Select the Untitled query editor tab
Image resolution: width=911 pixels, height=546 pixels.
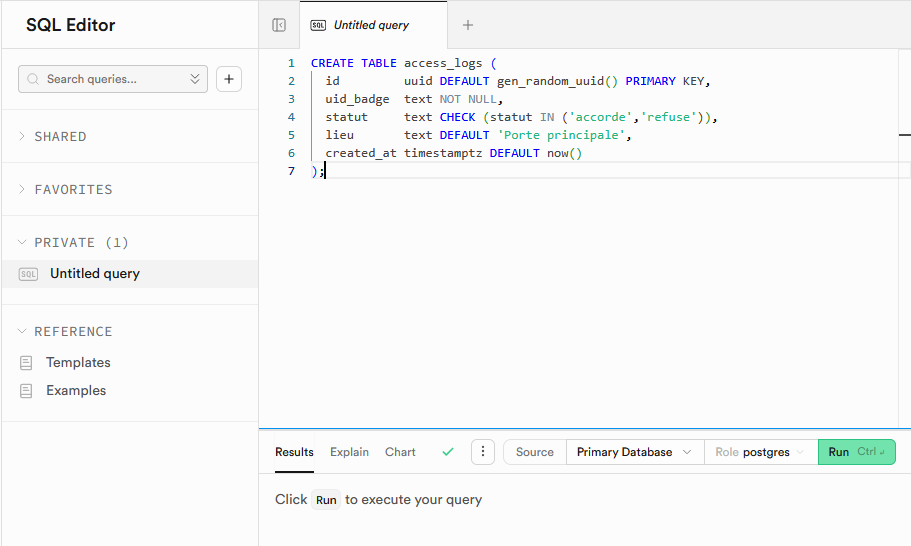point(374,25)
